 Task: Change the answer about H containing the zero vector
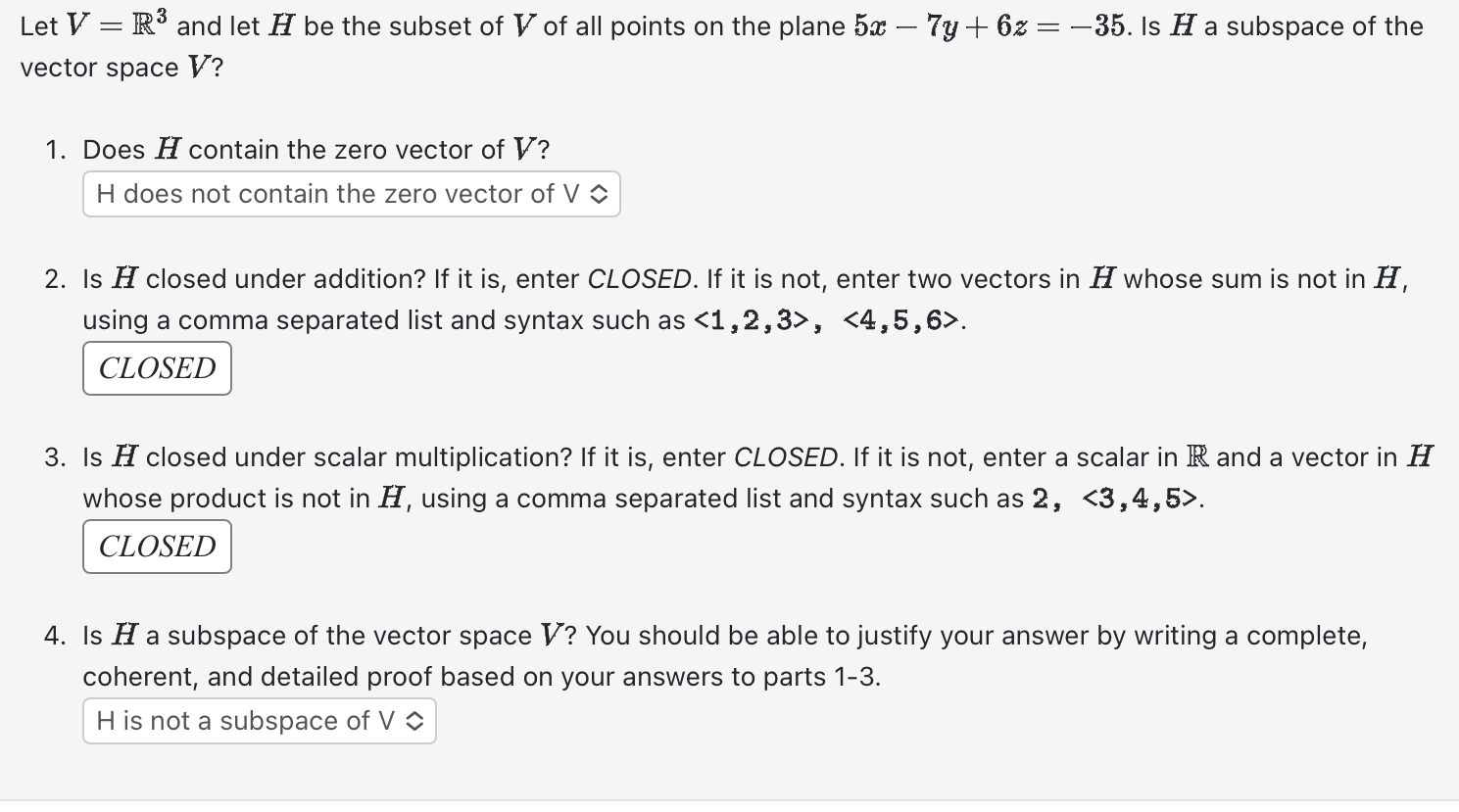pyautogui.click(x=352, y=194)
